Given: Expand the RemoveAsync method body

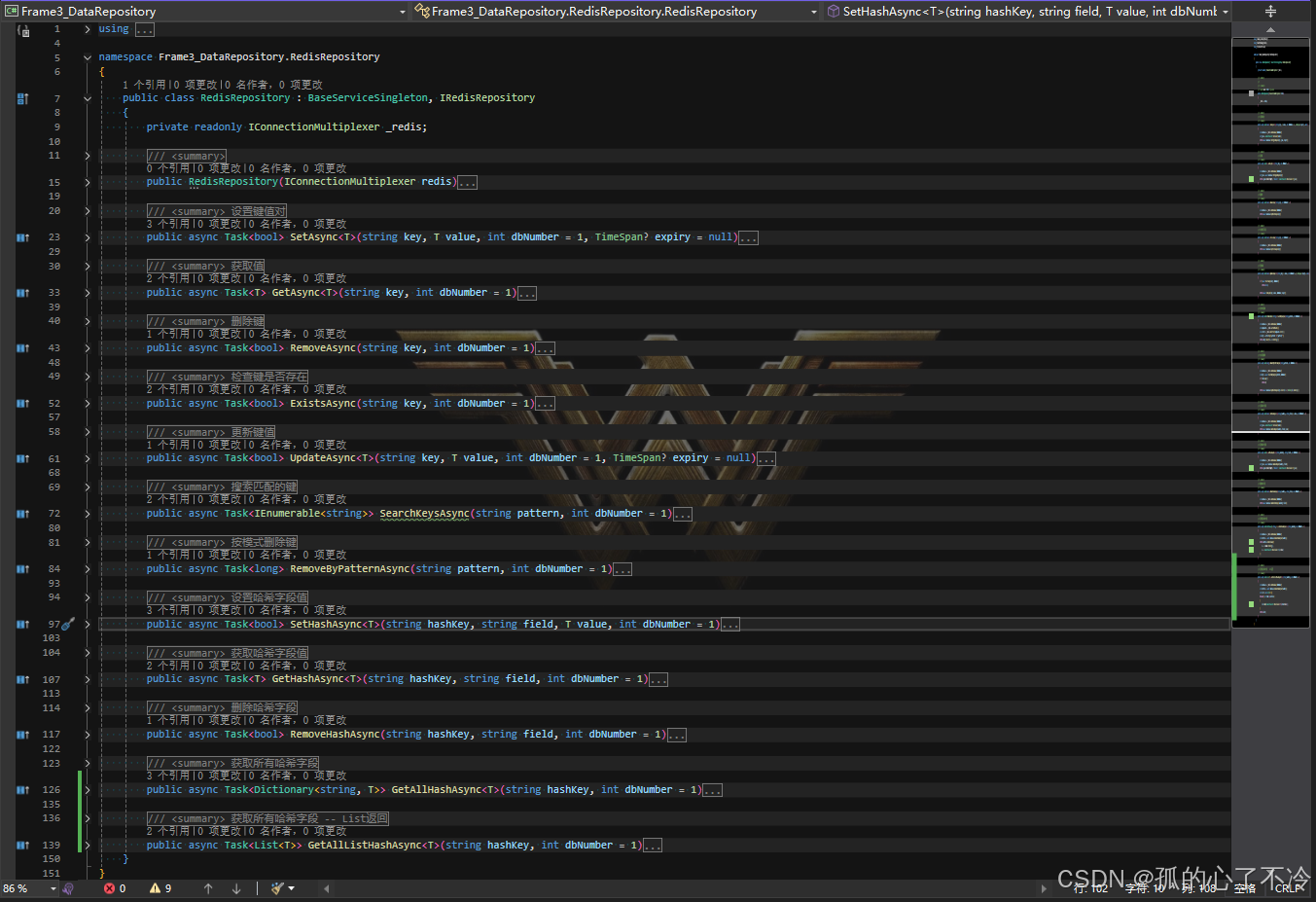Looking at the screenshot, I should 88,348.
